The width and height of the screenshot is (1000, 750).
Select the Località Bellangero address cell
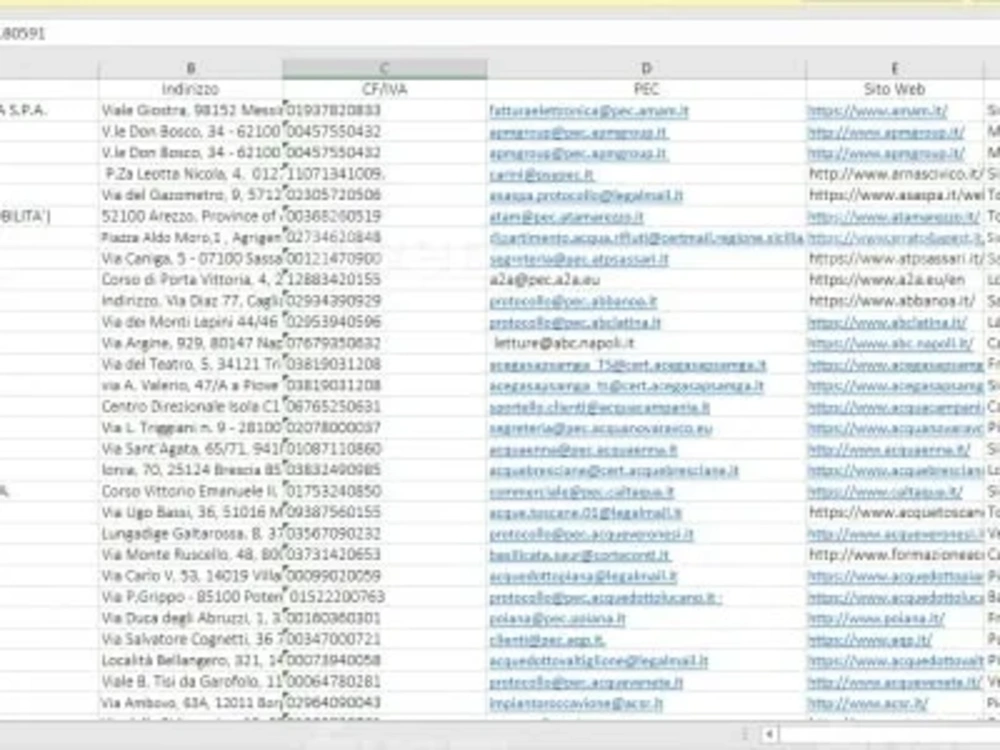[191, 660]
